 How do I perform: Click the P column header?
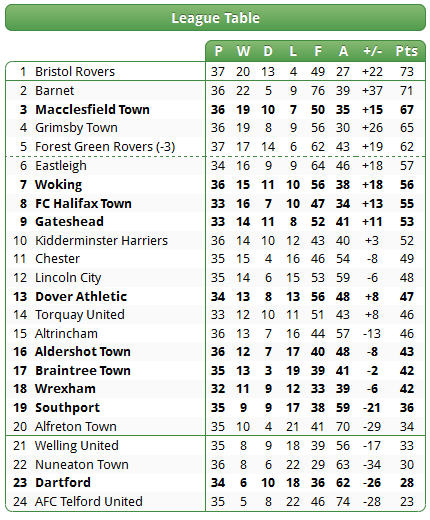tap(218, 51)
